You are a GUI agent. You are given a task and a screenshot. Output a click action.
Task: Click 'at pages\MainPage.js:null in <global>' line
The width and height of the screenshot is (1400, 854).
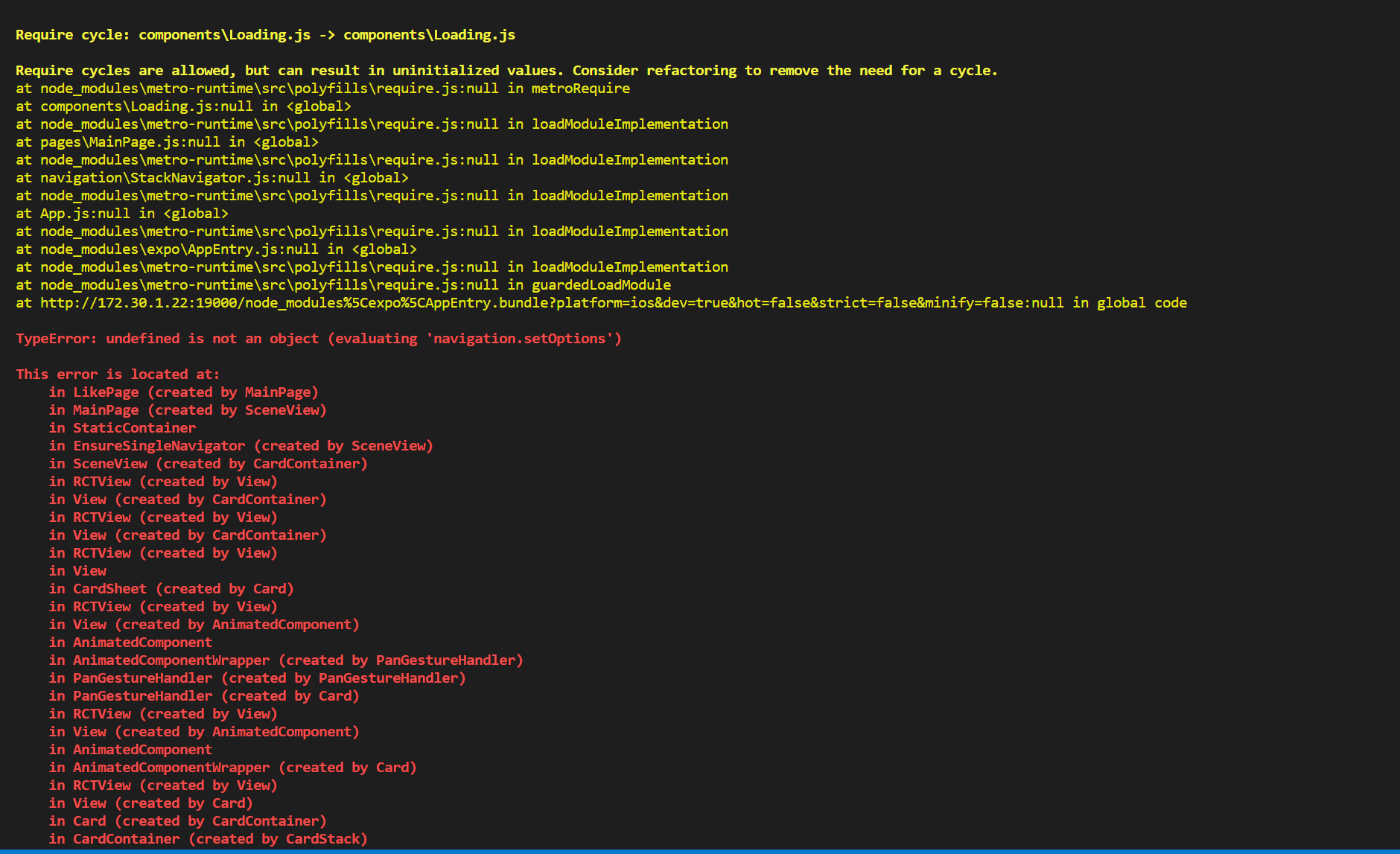167,142
